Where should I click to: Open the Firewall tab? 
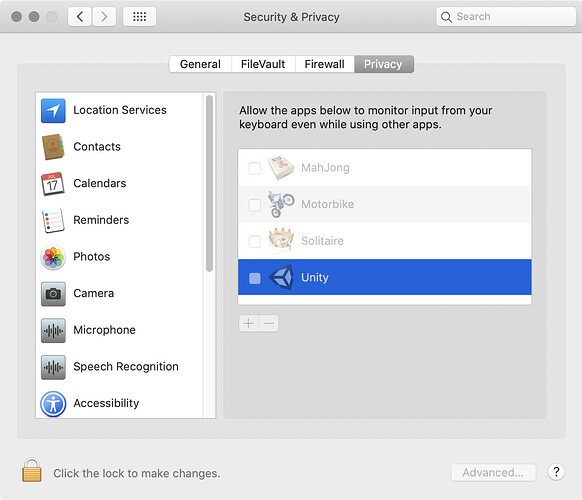[x=325, y=64]
